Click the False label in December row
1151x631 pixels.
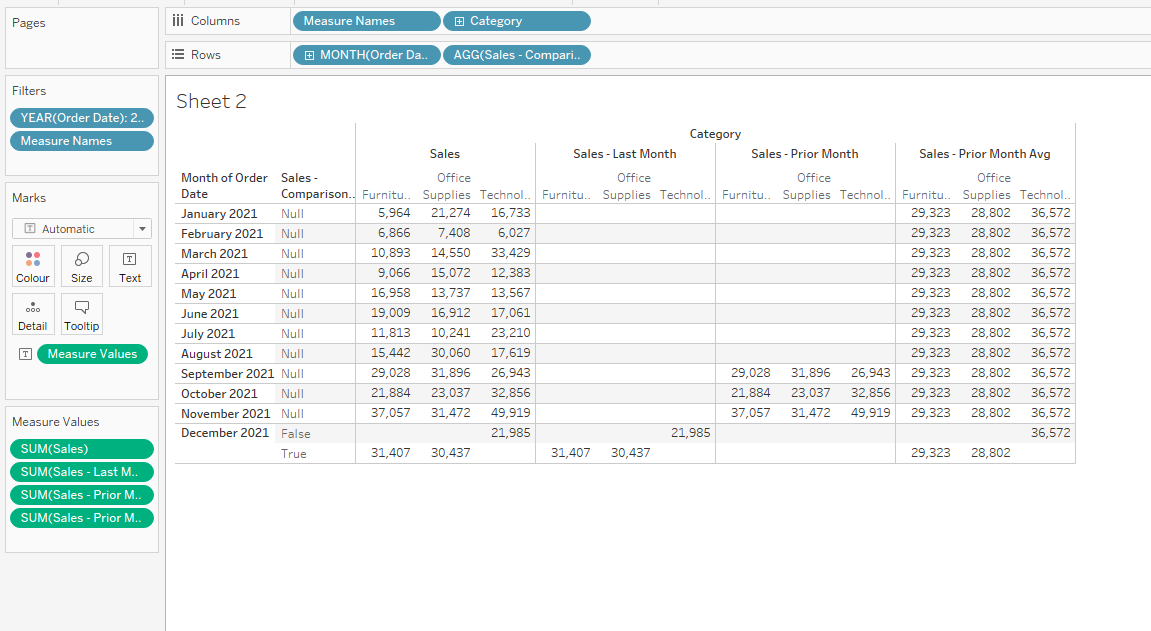point(296,434)
